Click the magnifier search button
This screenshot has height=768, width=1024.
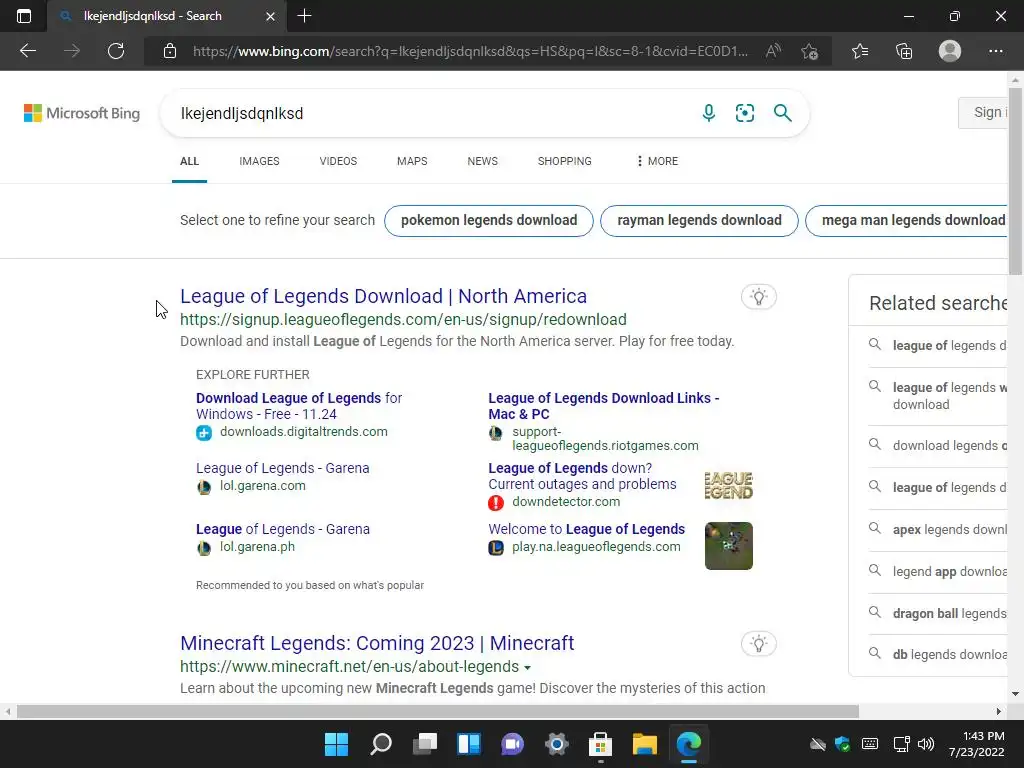click(x=782, y=113)
